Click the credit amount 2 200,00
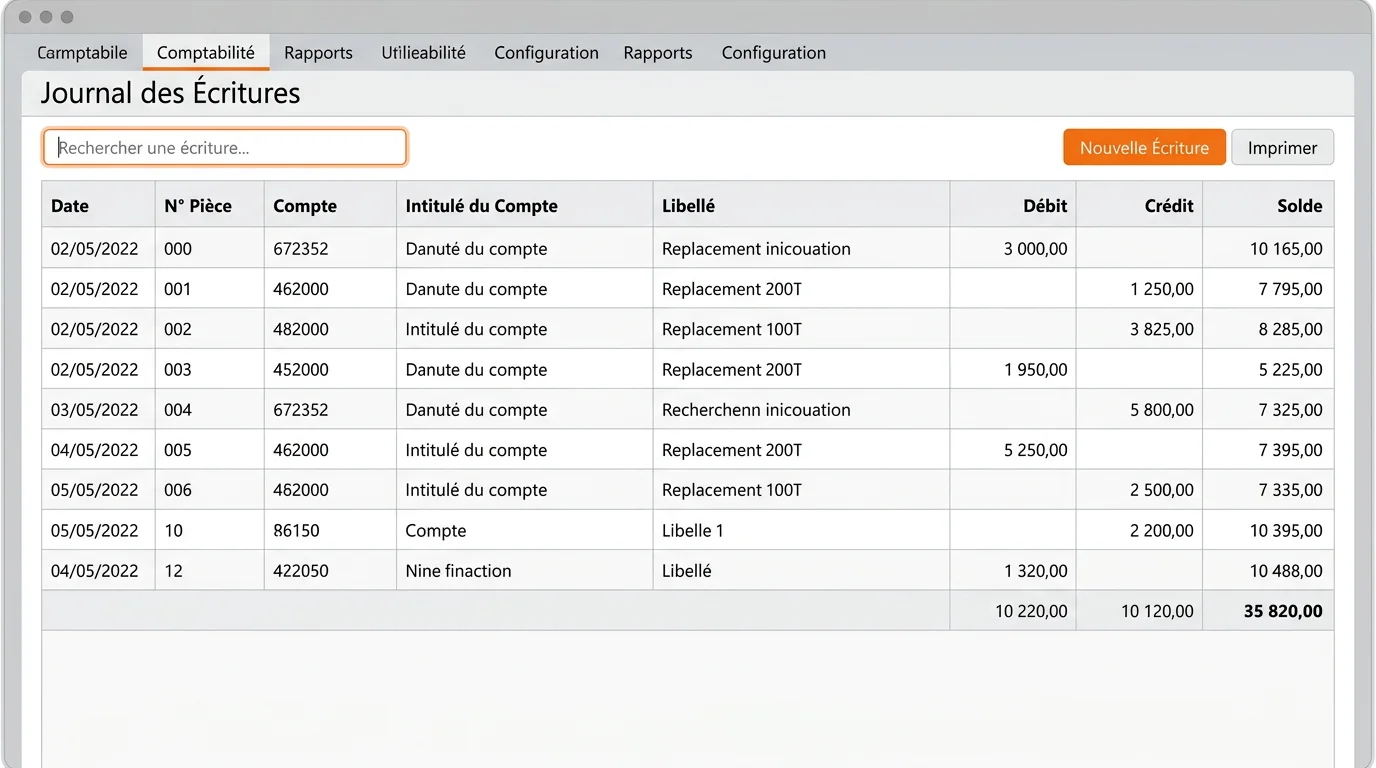The height and width of the screenshot is (768, 1376). pyautogui.click(x=1162, y=530)
